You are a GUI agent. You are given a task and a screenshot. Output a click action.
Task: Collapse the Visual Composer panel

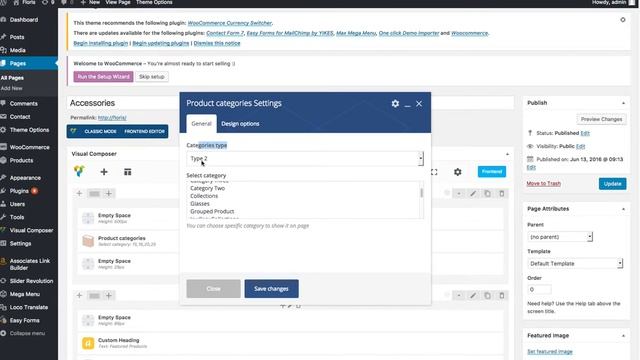point(507,154)
